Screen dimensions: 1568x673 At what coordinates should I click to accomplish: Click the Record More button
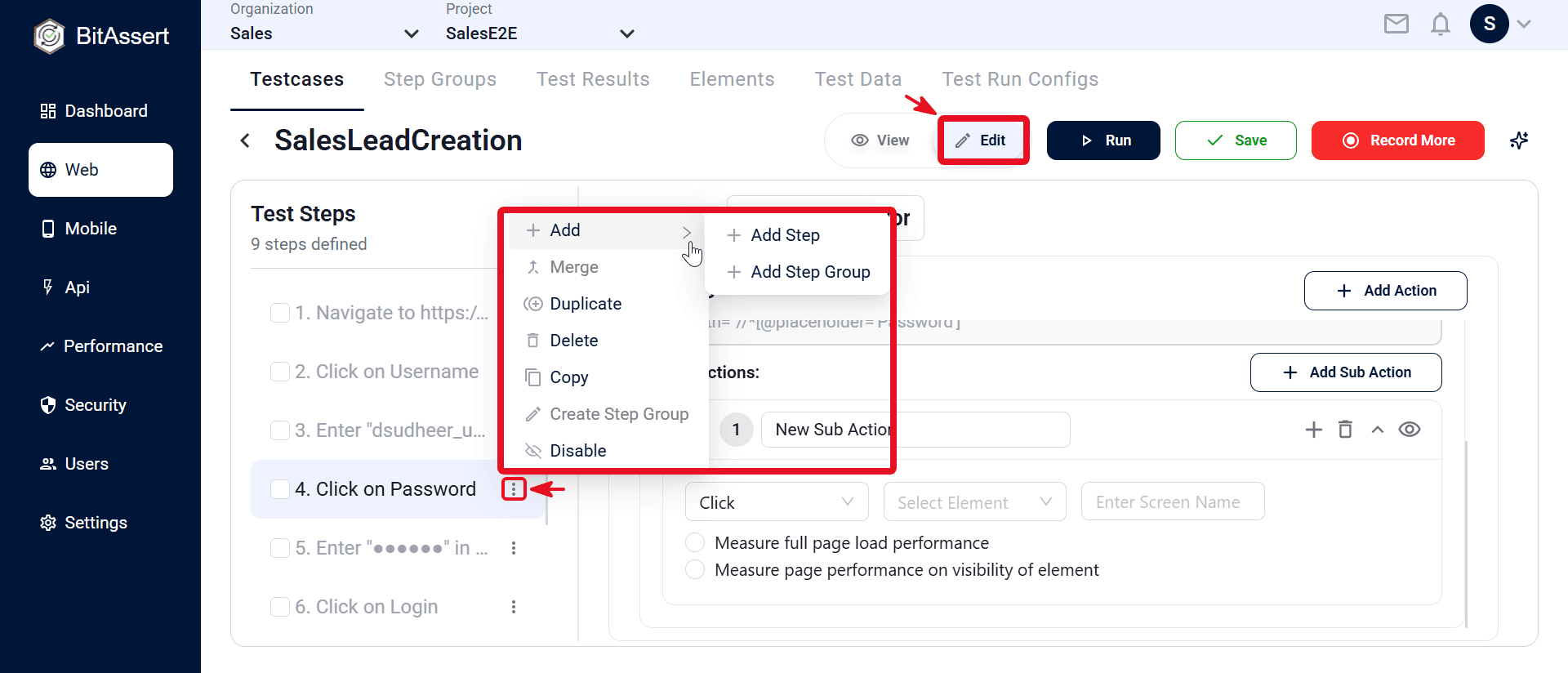pyautogui.click(x=1398, y=140)
